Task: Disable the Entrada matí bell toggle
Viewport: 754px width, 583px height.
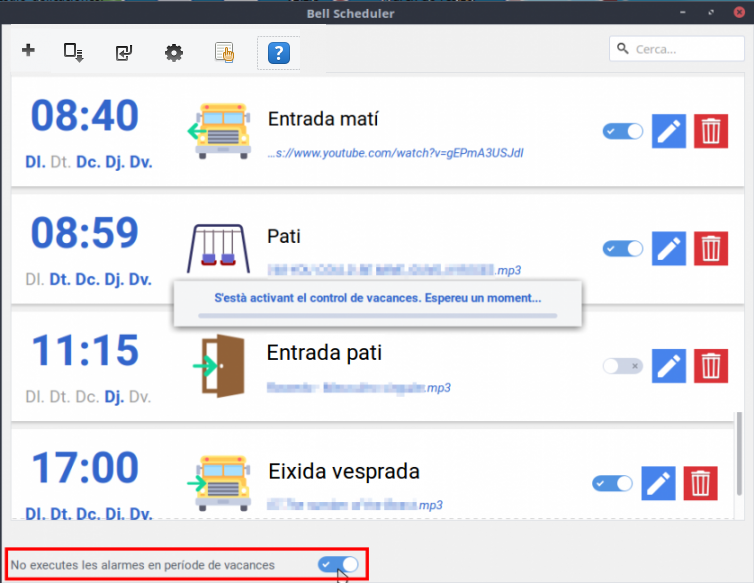Action: coord(623,131)
